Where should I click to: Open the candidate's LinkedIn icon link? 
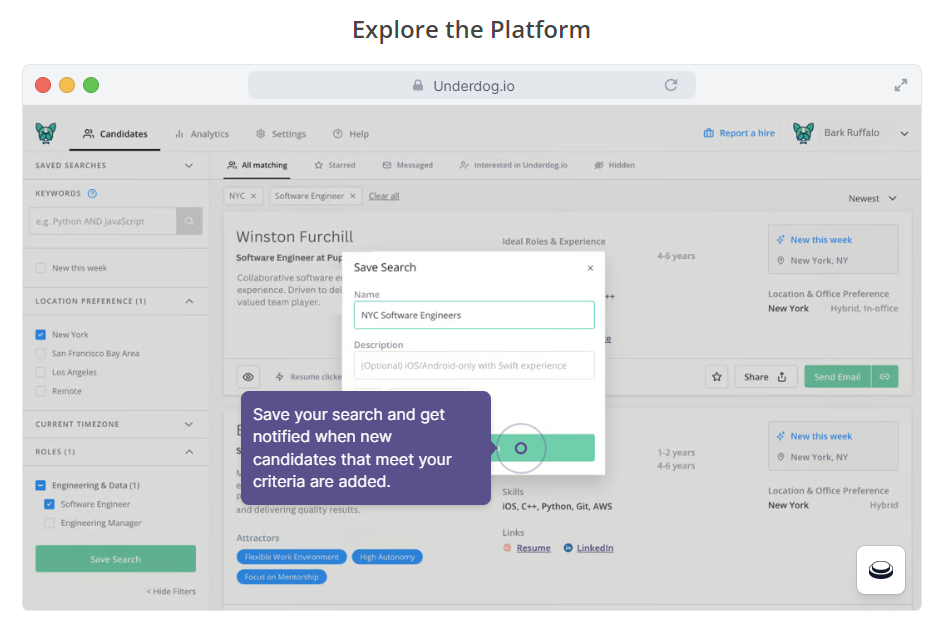(566, 549)
